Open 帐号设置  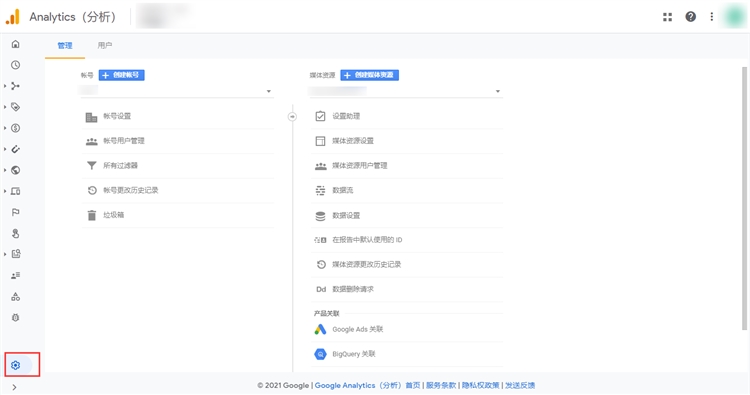(178, 116)
